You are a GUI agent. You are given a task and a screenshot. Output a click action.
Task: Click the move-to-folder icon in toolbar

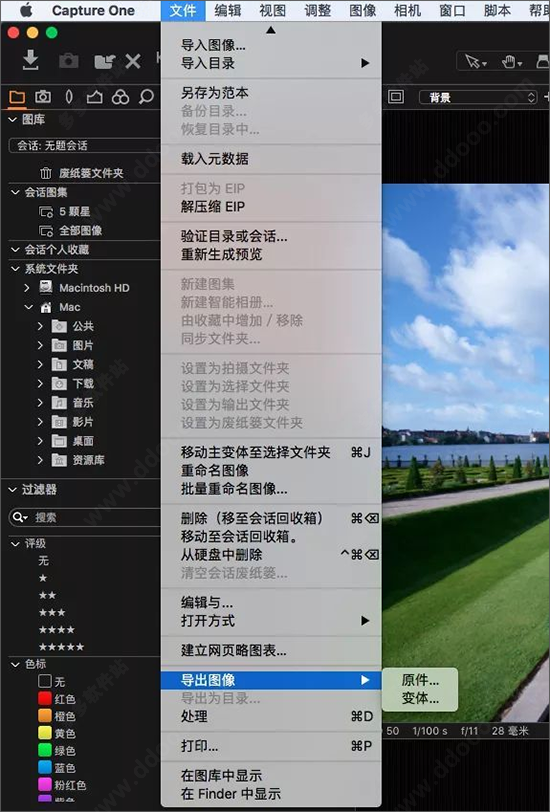[x=104, y=62]
